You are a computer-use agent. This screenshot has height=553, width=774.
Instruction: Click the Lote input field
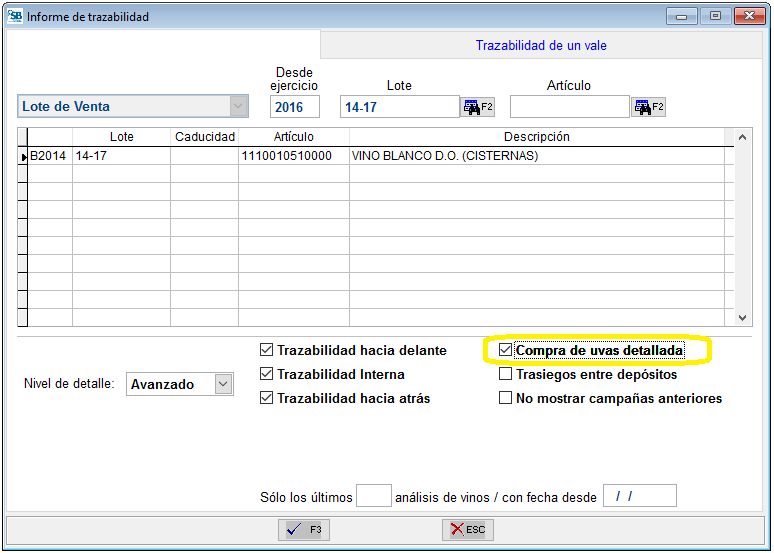399,107
